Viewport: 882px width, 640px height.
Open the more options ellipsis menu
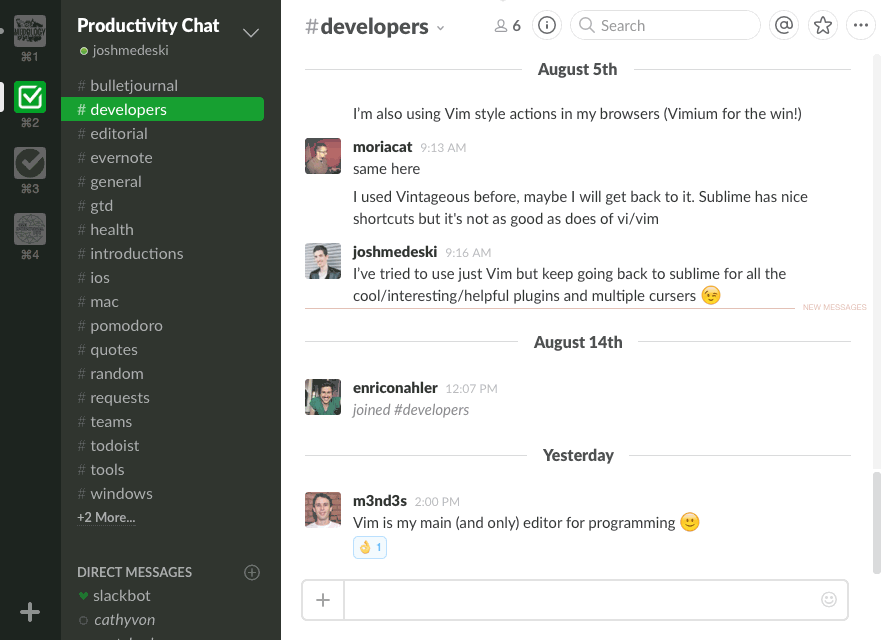(859, 26)
